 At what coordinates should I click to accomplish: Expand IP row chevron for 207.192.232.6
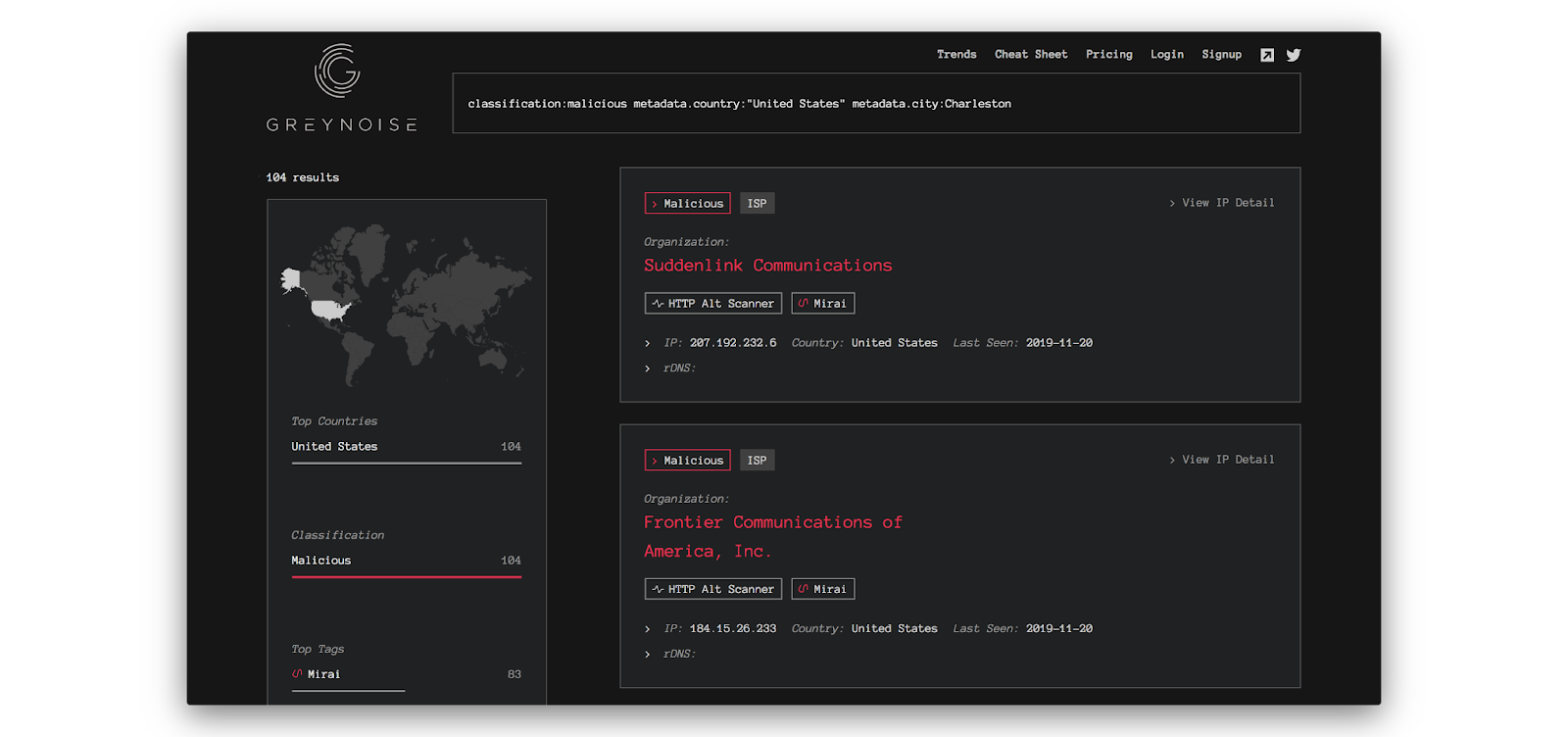click(x=648, y=343)
